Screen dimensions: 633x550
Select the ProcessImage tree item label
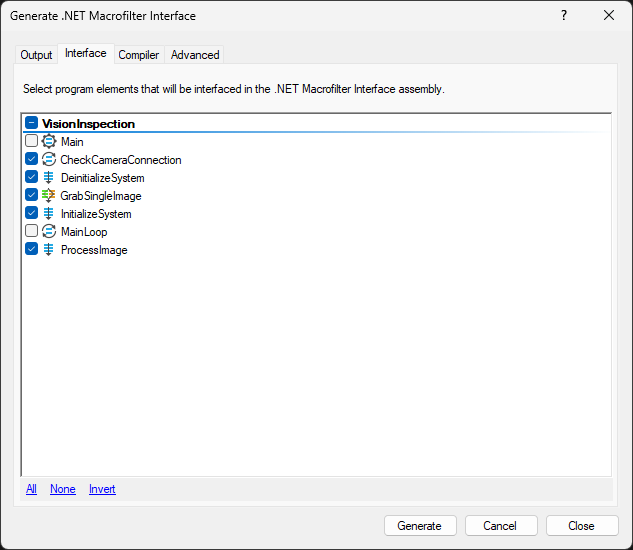[94, 250]
